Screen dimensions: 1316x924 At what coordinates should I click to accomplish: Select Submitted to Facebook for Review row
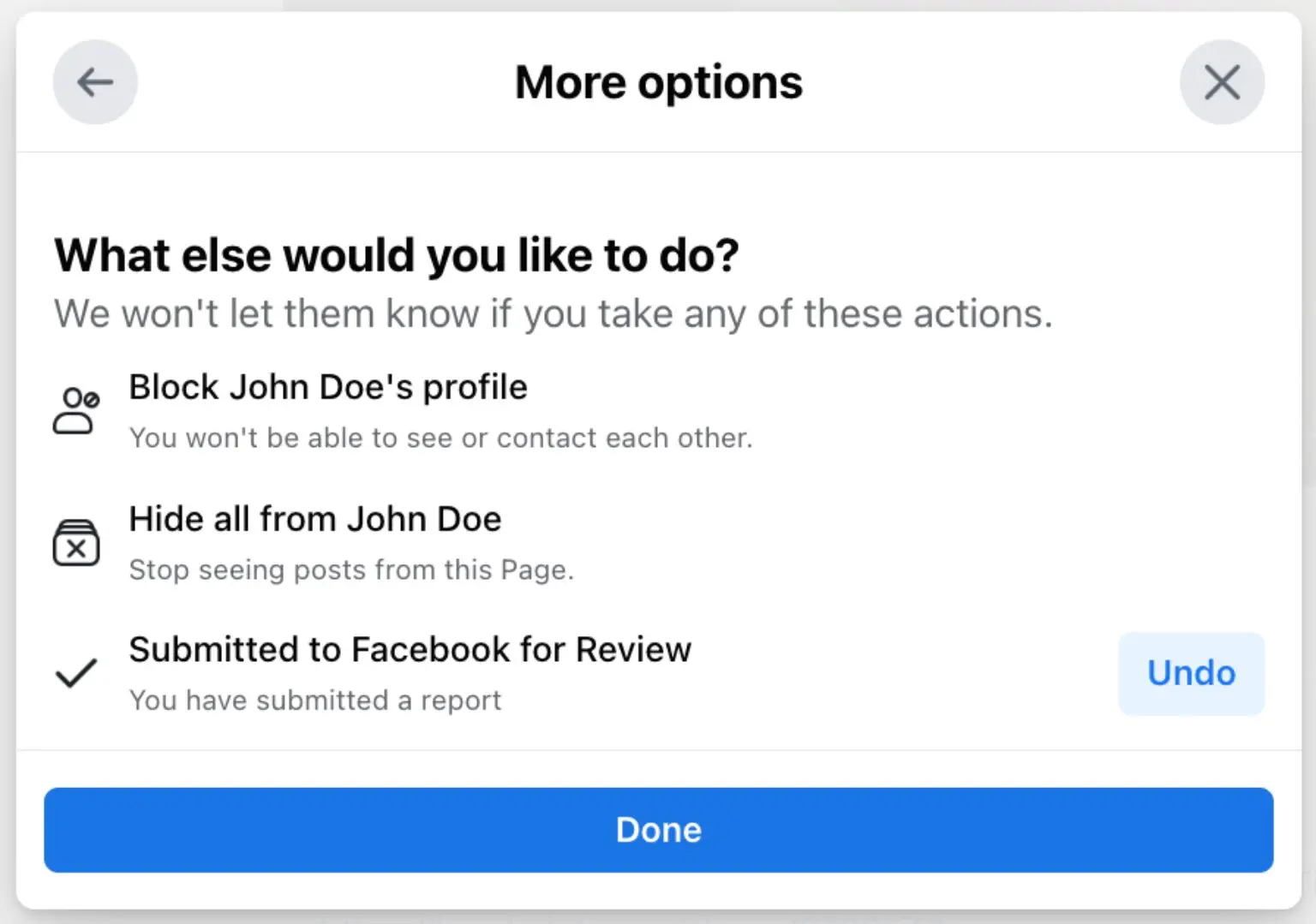point(410,650)
